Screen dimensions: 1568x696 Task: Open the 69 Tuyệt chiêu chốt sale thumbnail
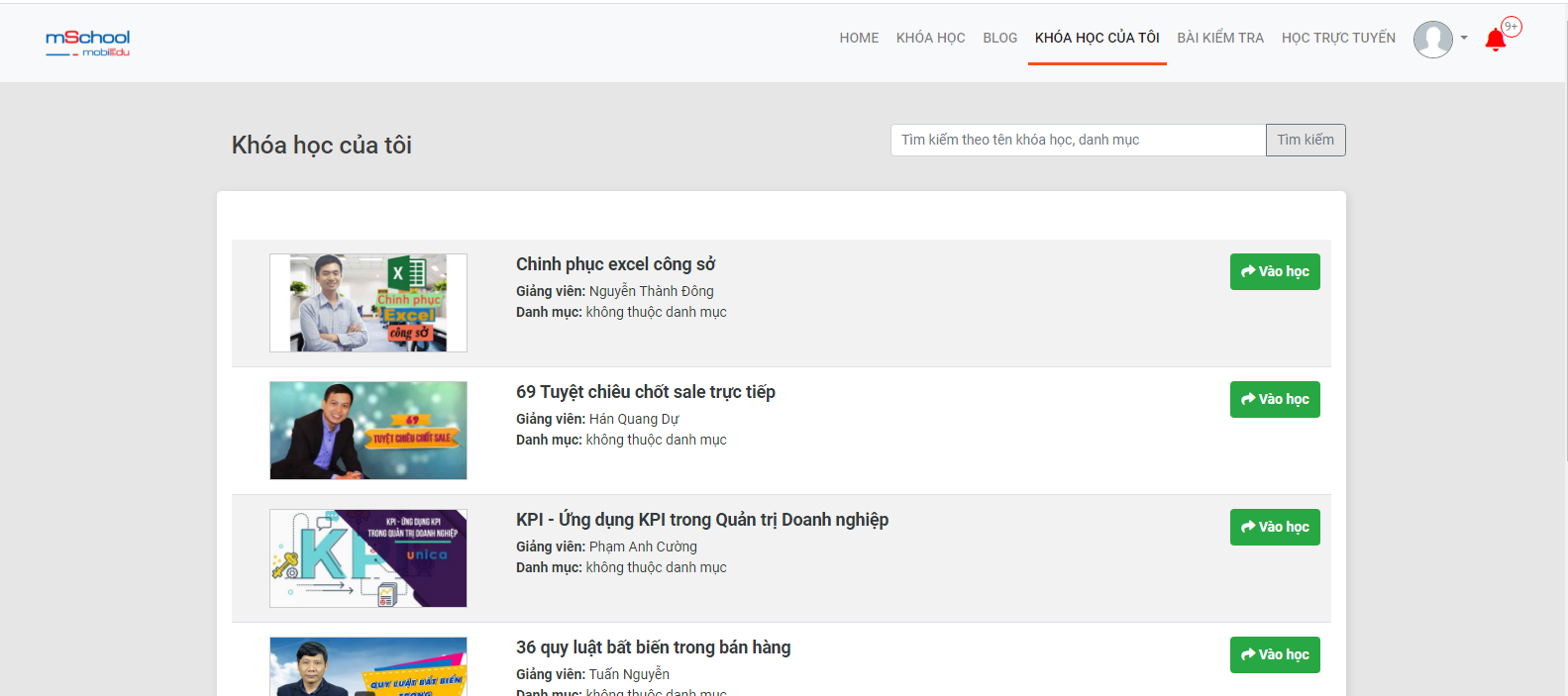[368, 431]
